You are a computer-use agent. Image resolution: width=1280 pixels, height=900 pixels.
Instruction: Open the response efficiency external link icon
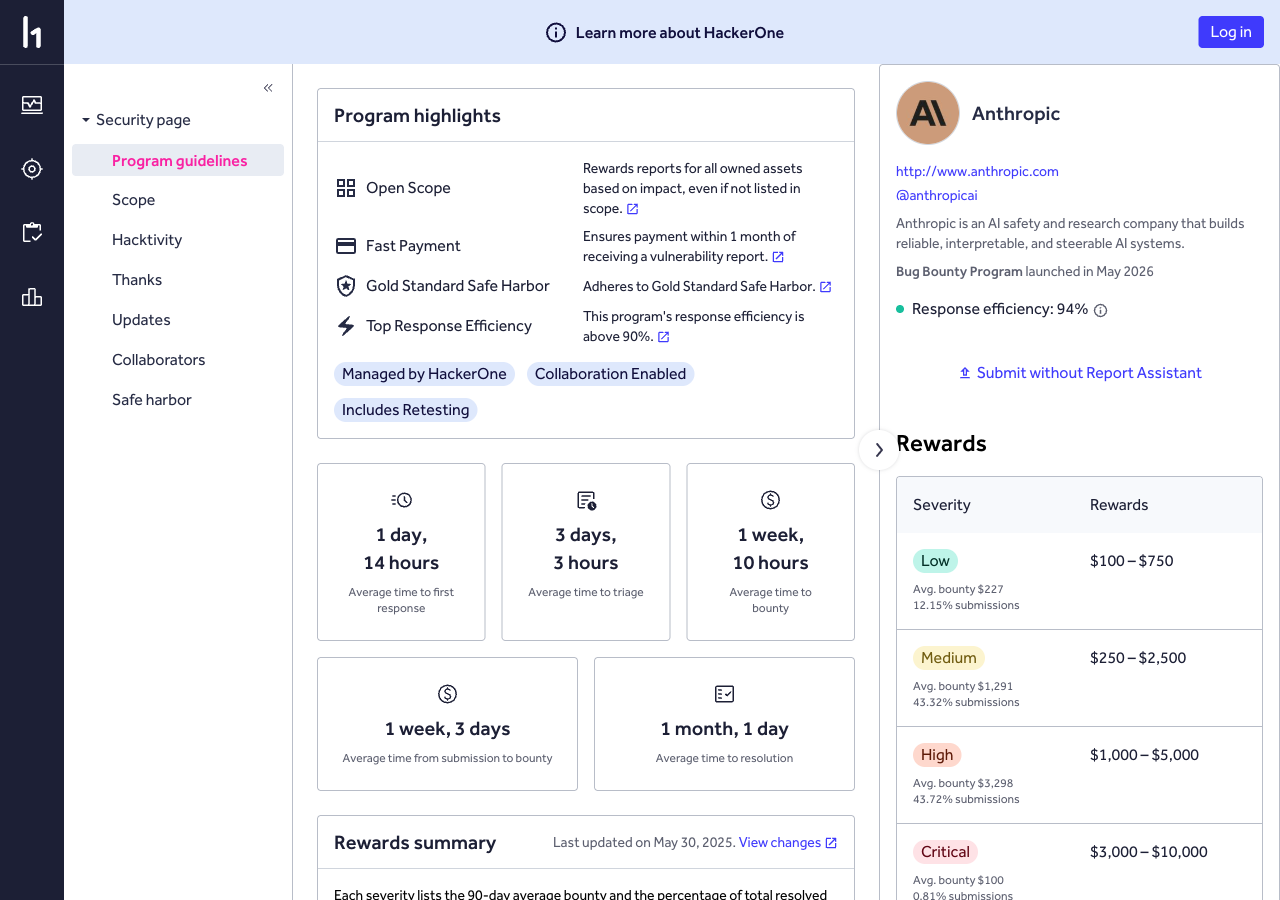663,337
